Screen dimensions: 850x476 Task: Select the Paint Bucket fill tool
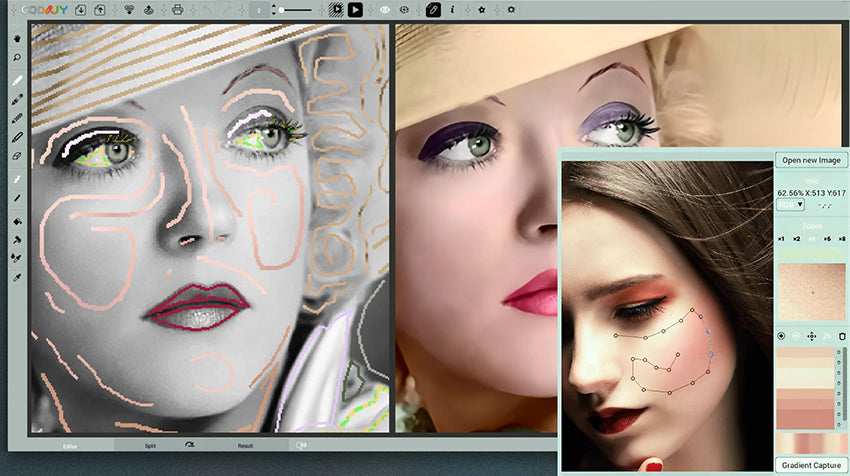tap(18, 221)
